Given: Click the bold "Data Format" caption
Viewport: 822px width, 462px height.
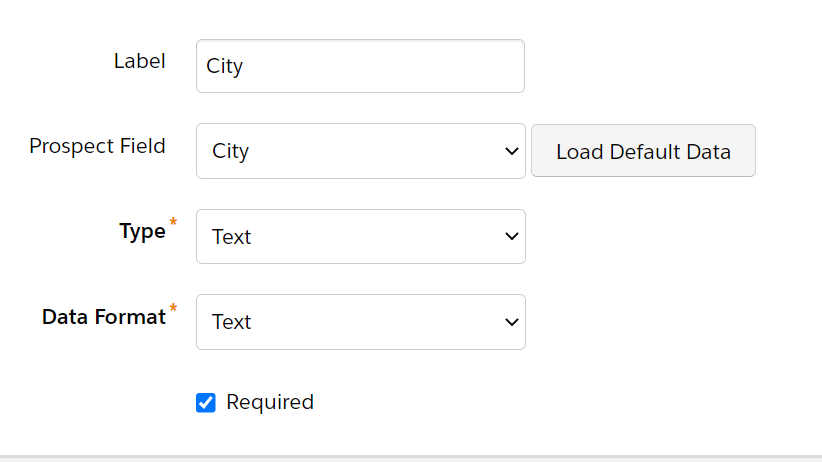Looking at the screenshot, I should click(x=103, y=317).
